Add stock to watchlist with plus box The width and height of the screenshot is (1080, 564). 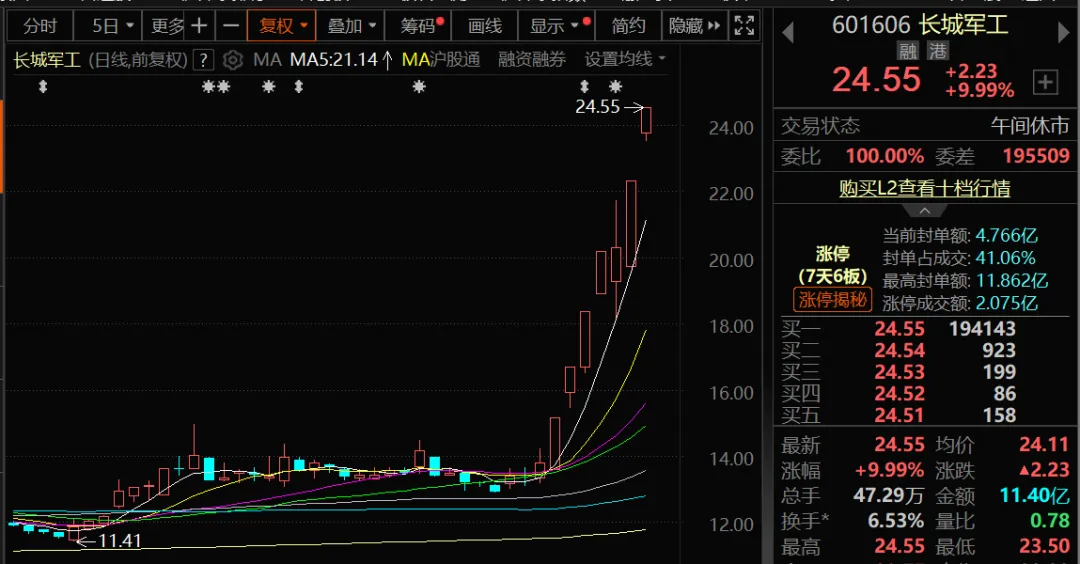[x=1045, y=82]
